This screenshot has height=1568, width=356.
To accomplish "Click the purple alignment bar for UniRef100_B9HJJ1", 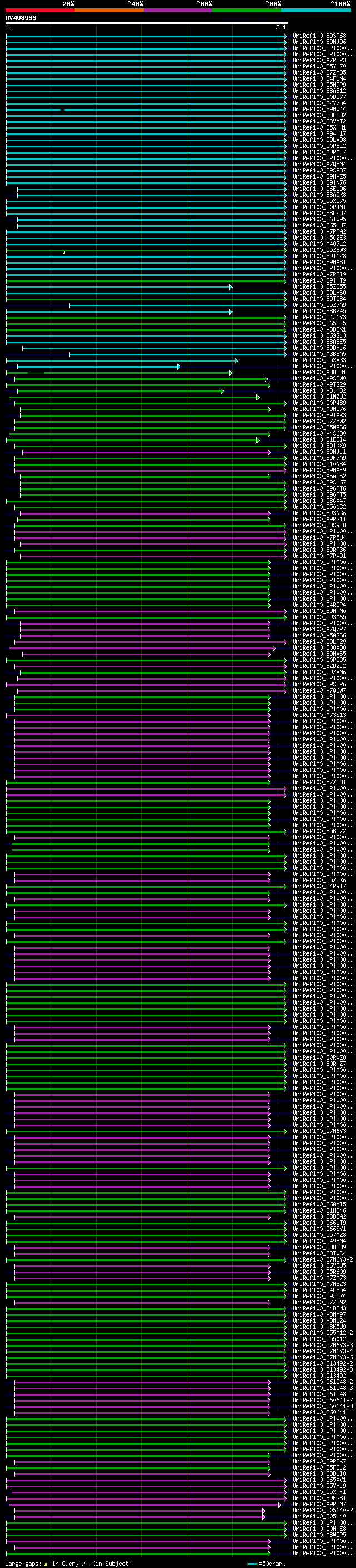I will coord(146,452).
